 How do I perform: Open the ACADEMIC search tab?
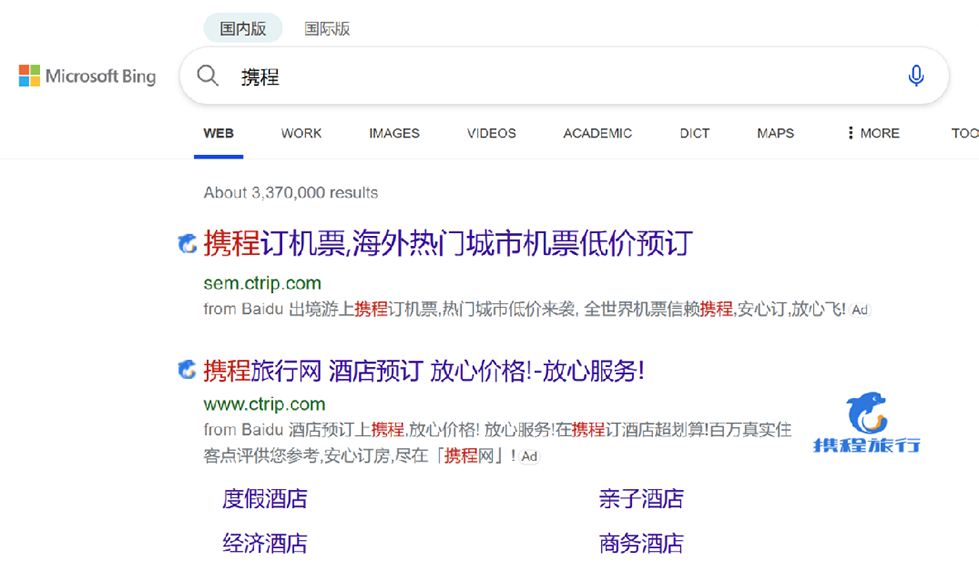pyautogui.click(x=597, y=133)
